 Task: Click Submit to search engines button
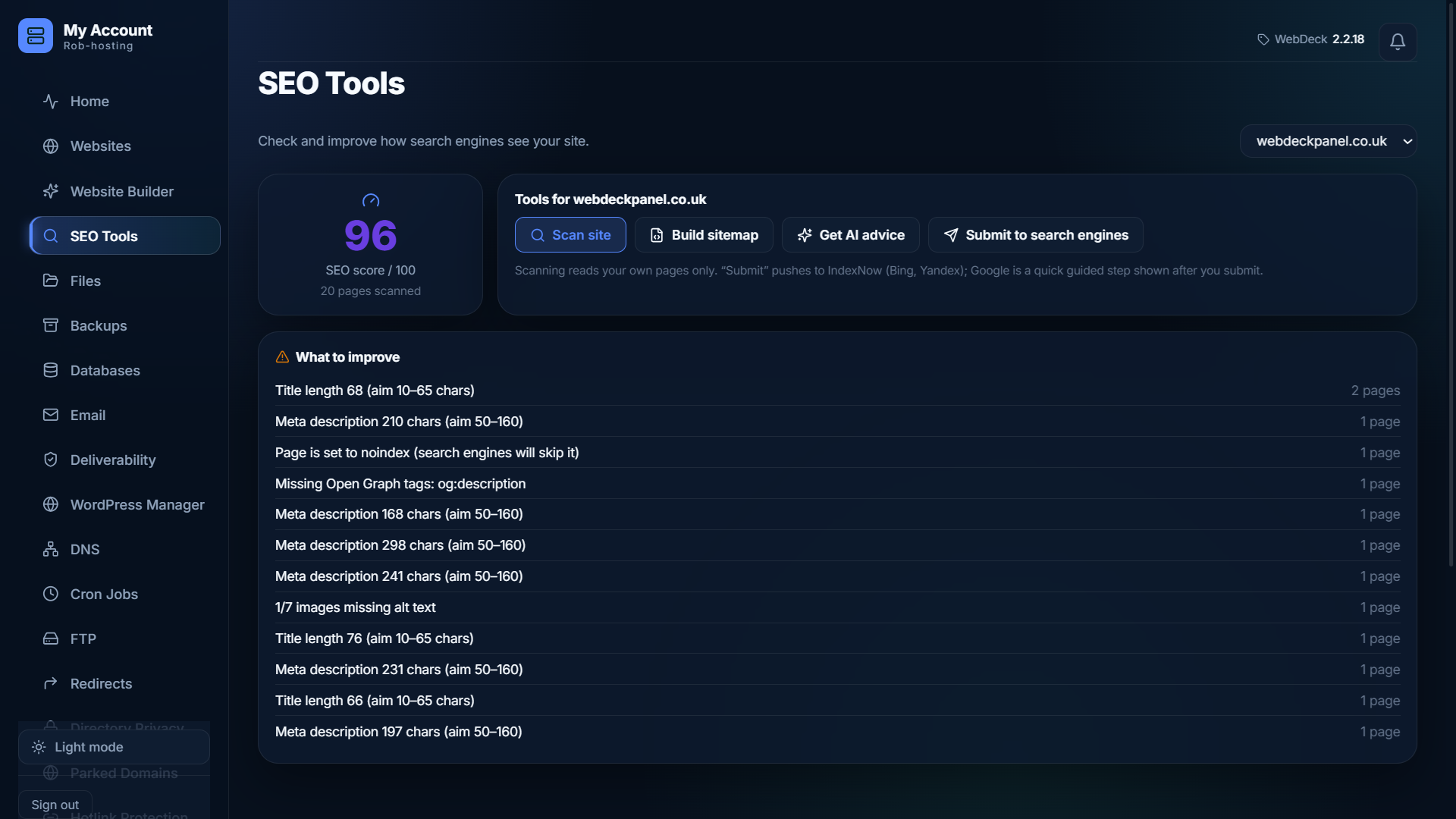pos(1036,235)
